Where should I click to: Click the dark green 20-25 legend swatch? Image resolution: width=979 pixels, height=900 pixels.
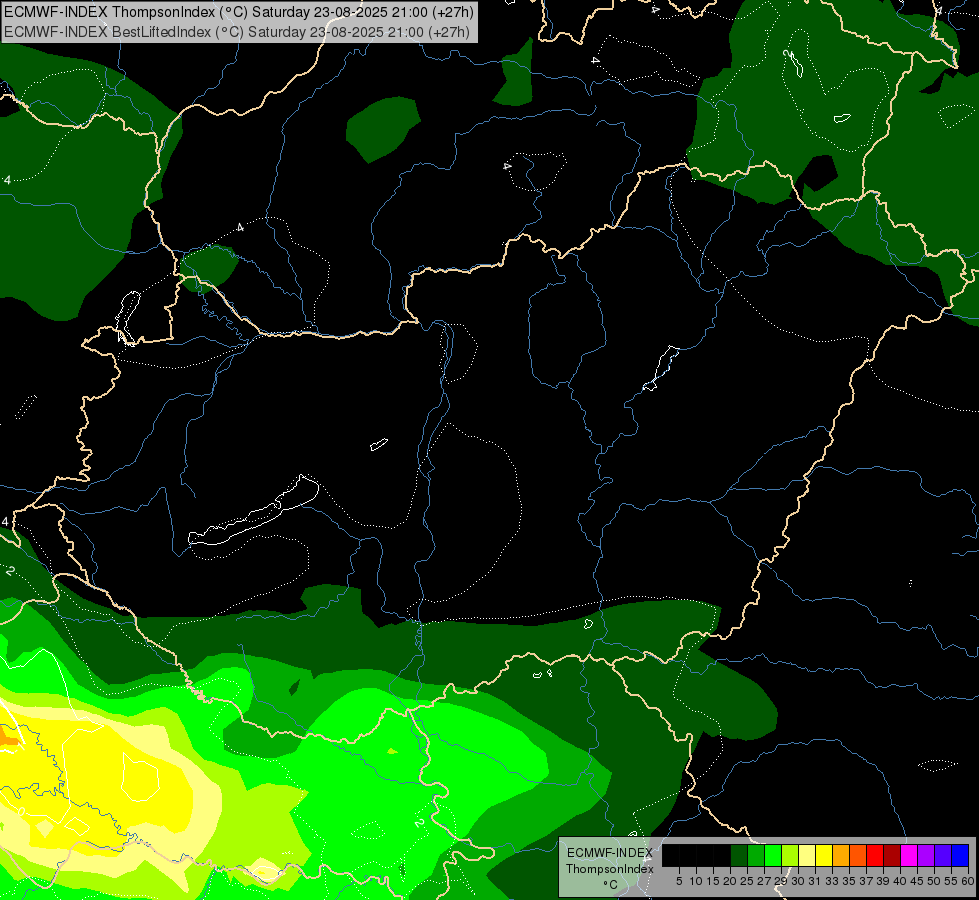tap(739, 855)
